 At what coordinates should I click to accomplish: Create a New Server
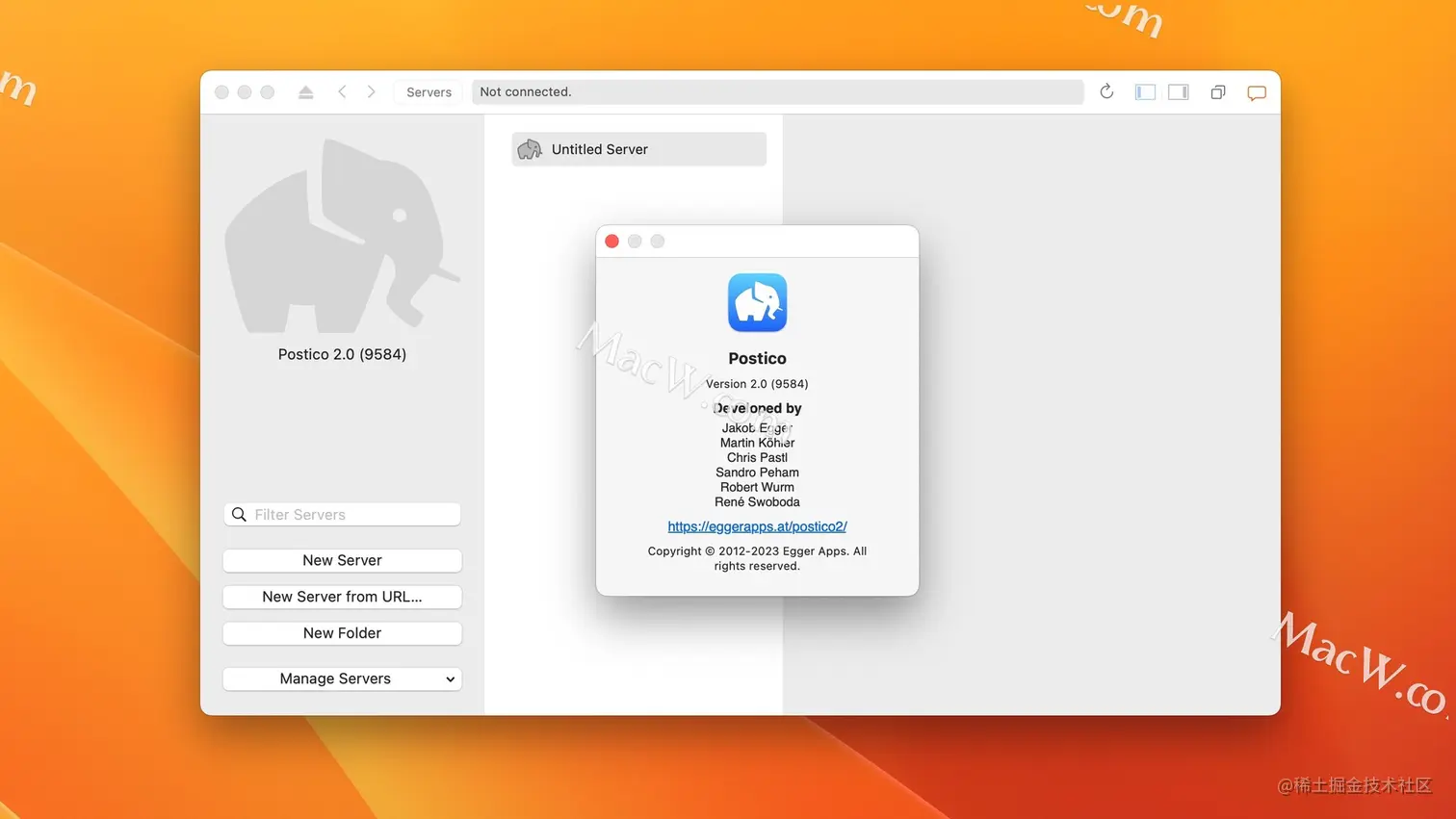point(342,560)
